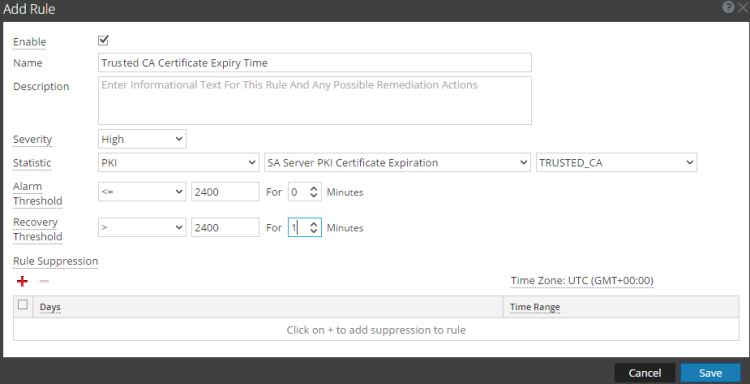This screenshot has height=384, width=750.
Task: Open the help question mark icon
Action: pyautogui.click(x=728, y=7)
